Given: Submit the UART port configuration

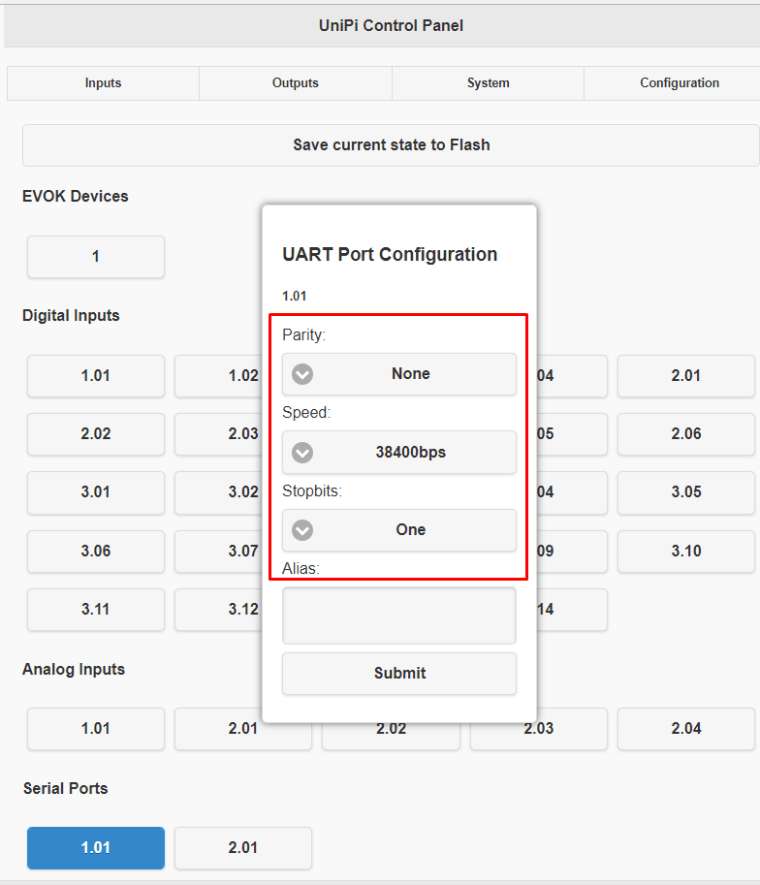Looking at the screenshot, I should (x=399, y=673).
